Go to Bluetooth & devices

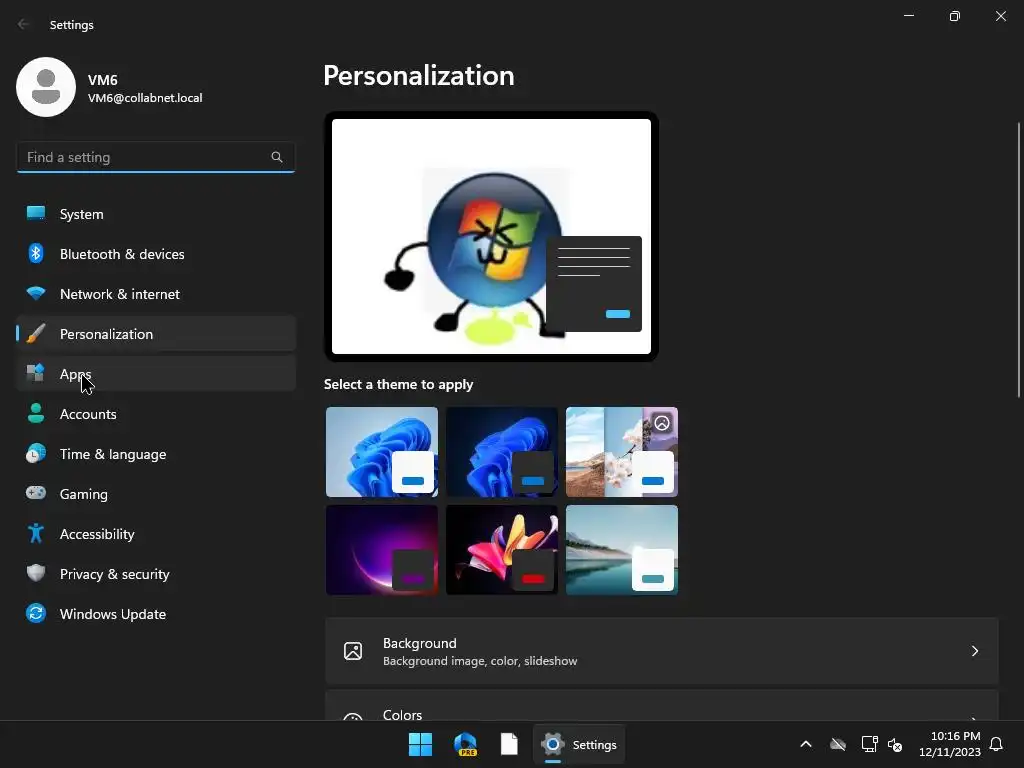click(156, 254)
